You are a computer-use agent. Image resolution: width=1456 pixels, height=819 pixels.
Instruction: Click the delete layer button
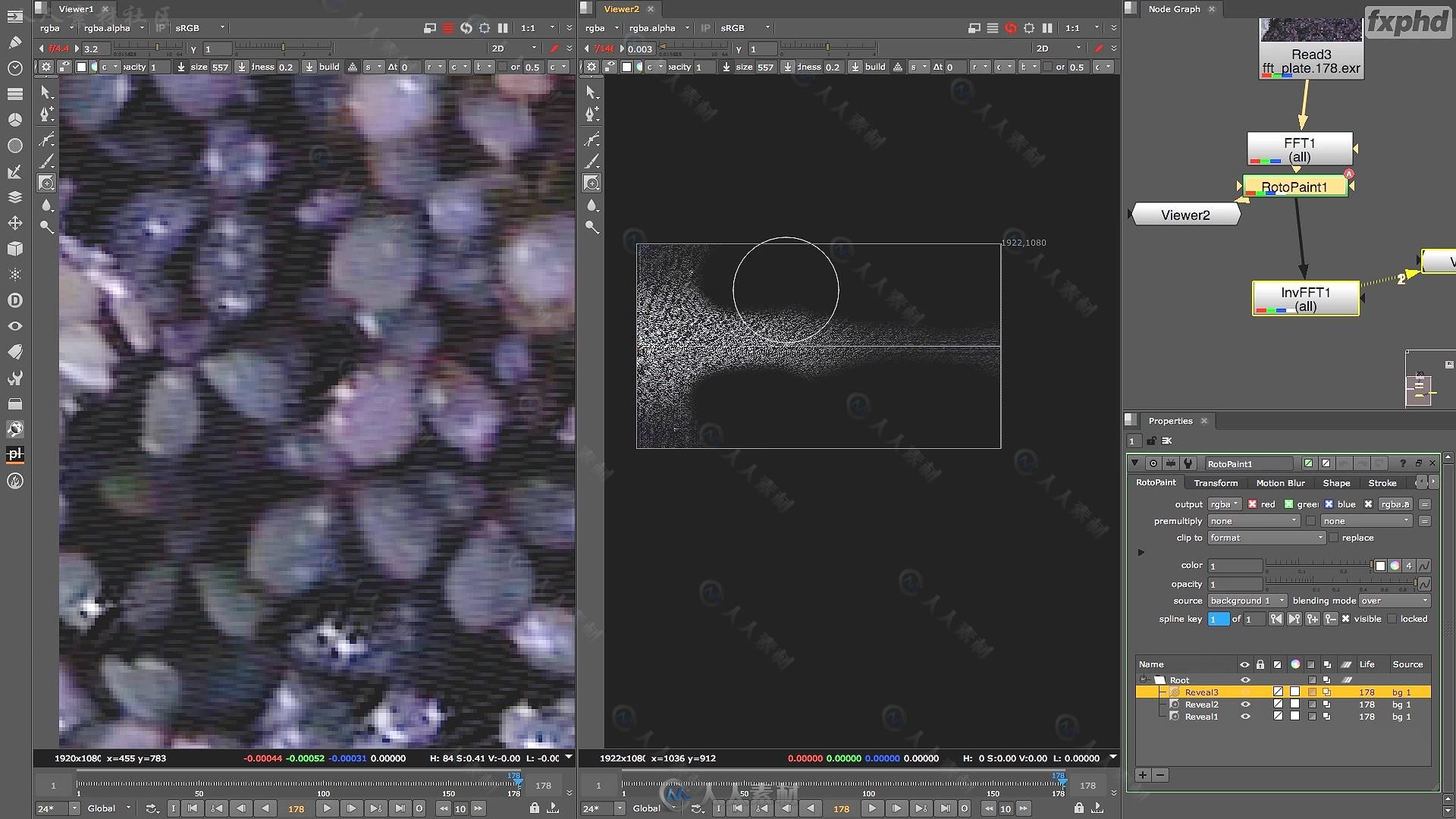click(x=1159, y=775)
